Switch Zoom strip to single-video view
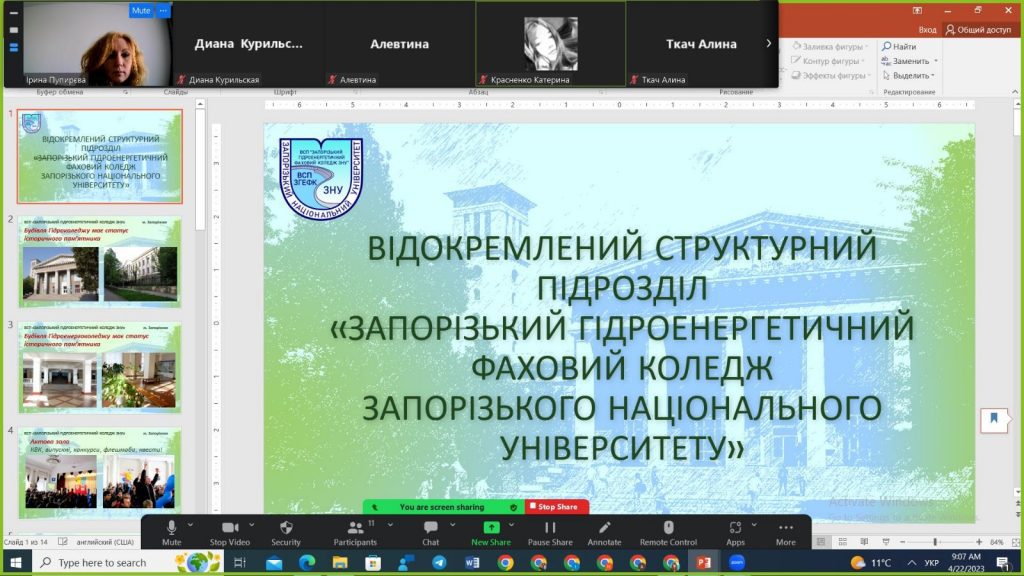The width and height of the screenshot is (1024, 576). coord(14,29)
